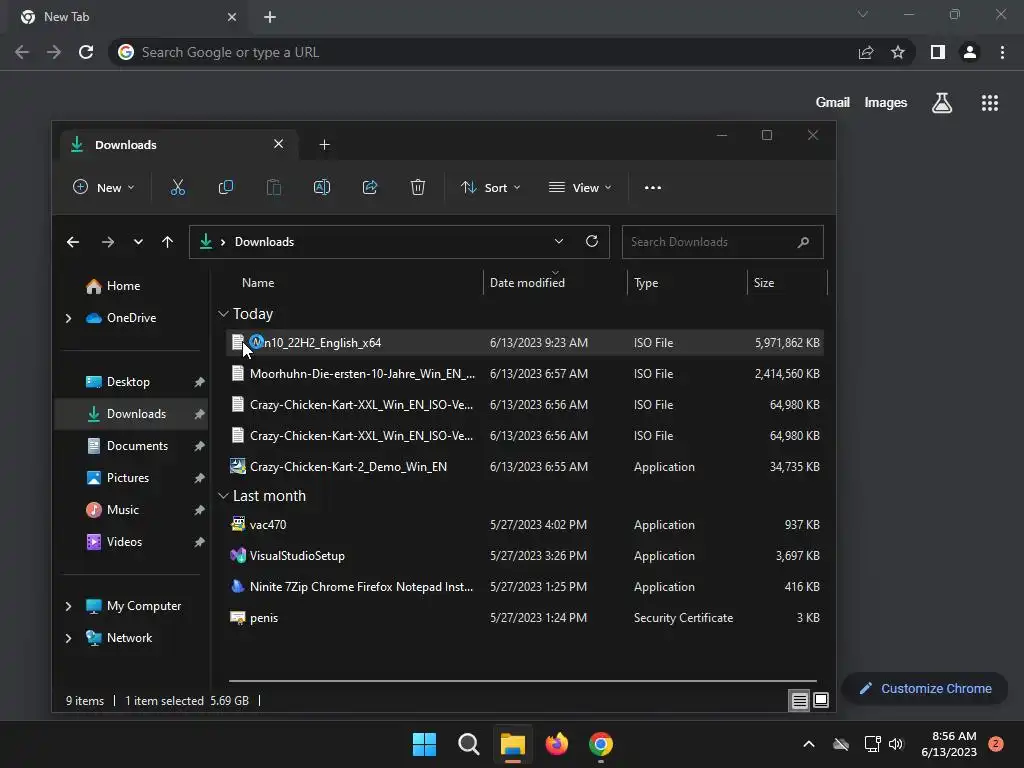The width and height of the screenshot is (1024, 768).
Task: Add a new Explorer tab
Action: 325,144
